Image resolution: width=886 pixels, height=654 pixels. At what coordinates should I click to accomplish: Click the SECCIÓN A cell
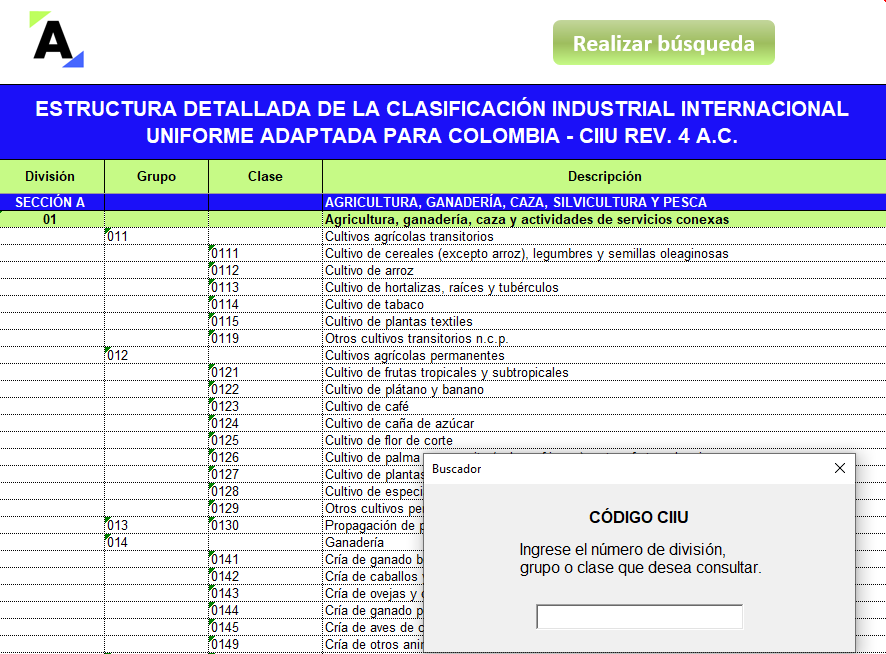point(52,202)
